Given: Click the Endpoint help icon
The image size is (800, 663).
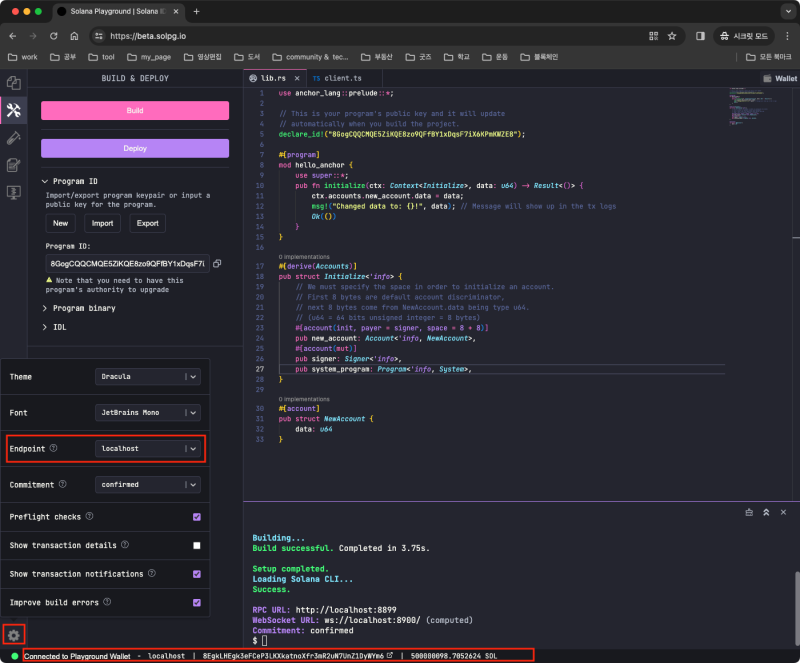Looking at the screenshot, I should point(54,448).
